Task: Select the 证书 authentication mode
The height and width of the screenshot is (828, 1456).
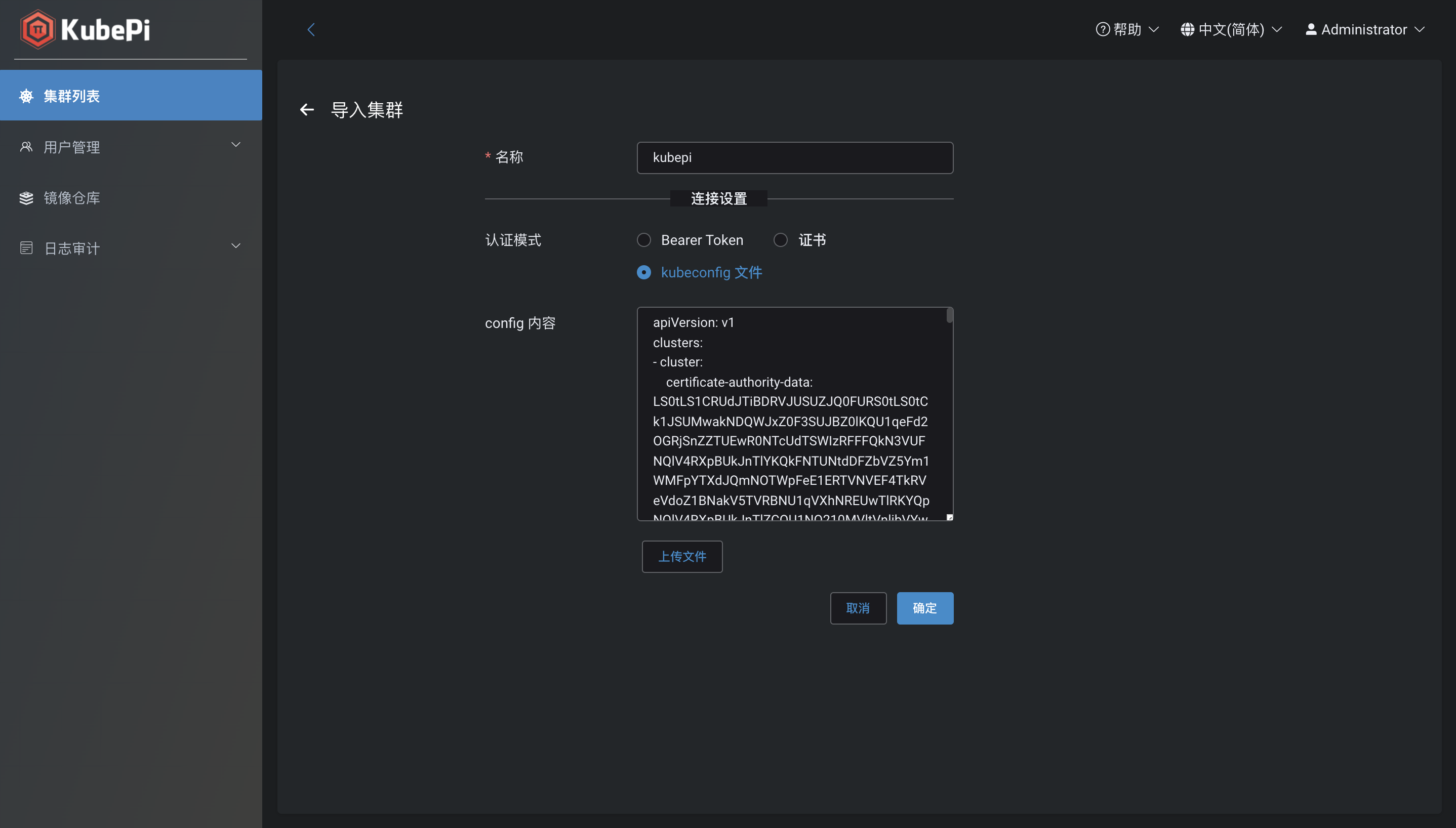Action: 780,239
